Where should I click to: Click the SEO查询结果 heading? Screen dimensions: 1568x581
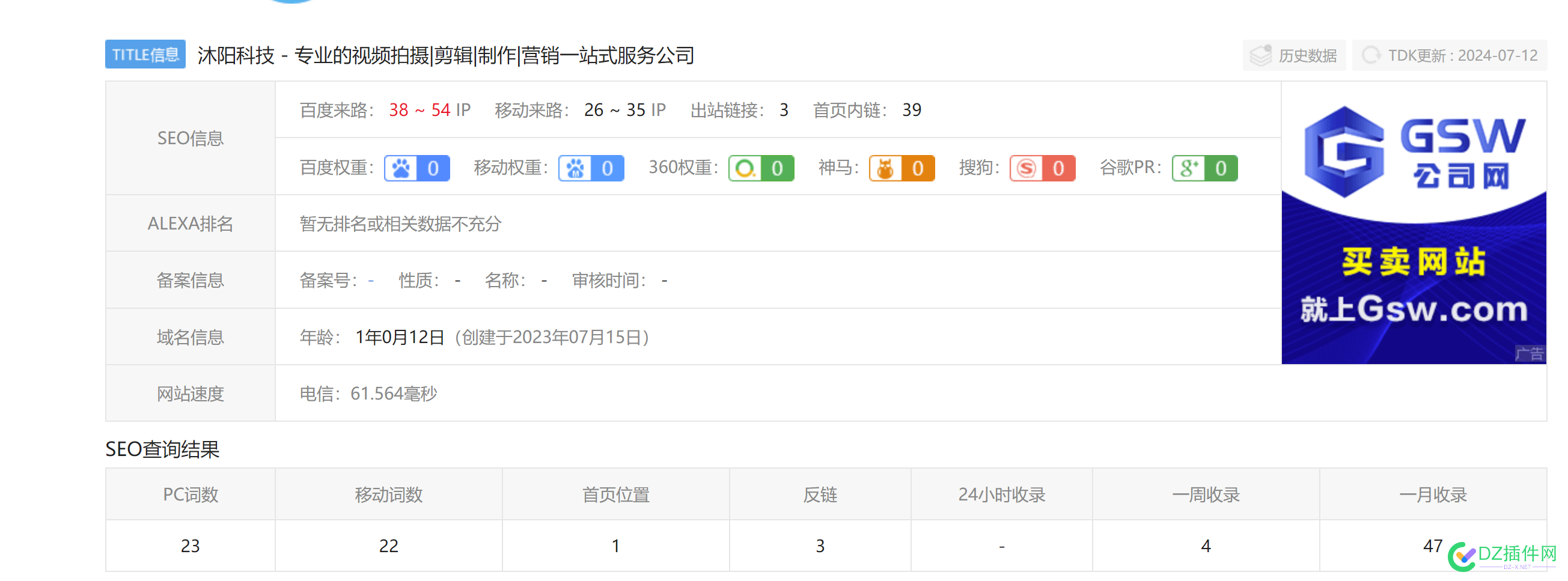click(x=162, y=449)
